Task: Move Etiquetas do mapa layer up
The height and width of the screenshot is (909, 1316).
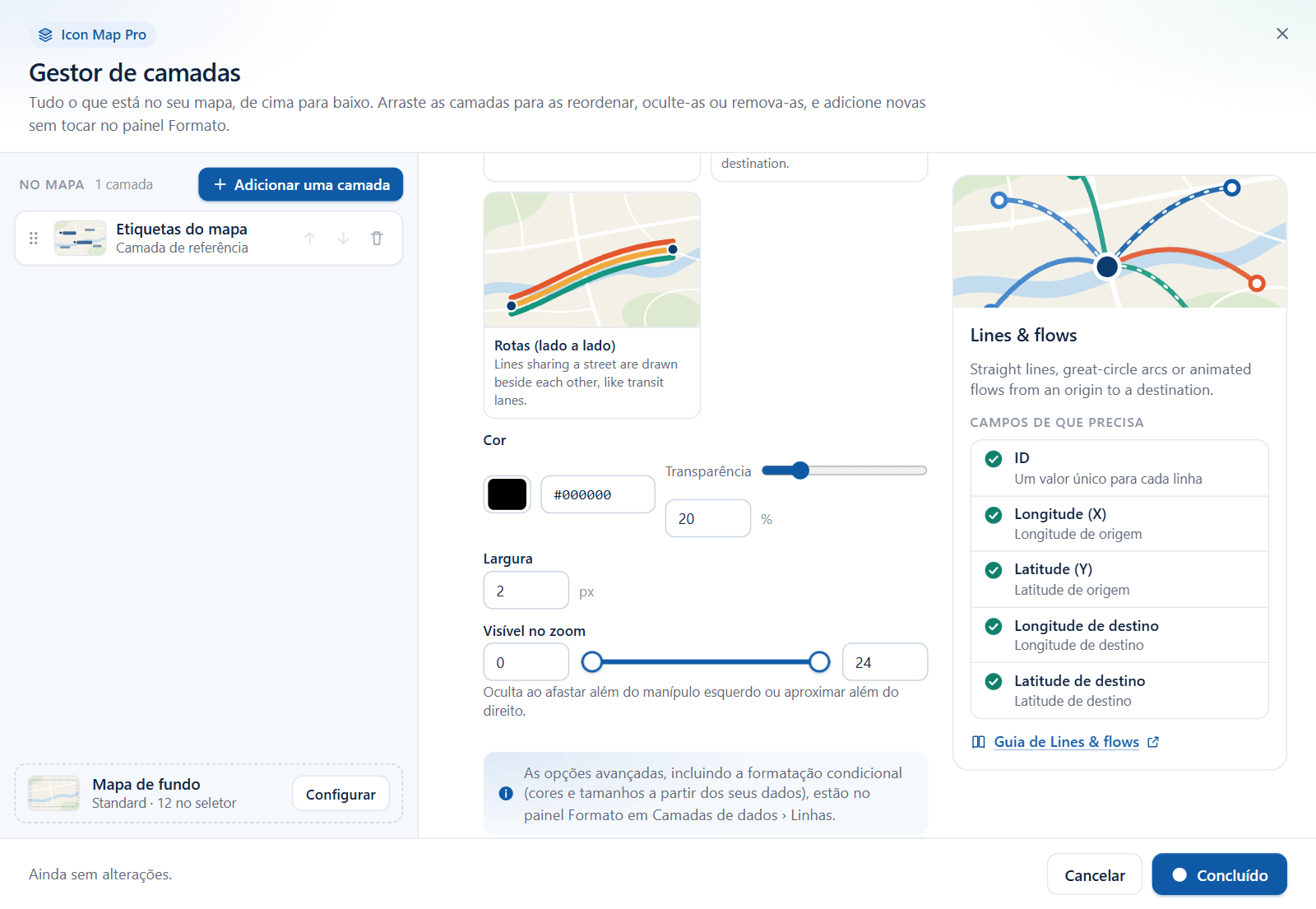Action: pyautogui.click(x=309, y=239)
